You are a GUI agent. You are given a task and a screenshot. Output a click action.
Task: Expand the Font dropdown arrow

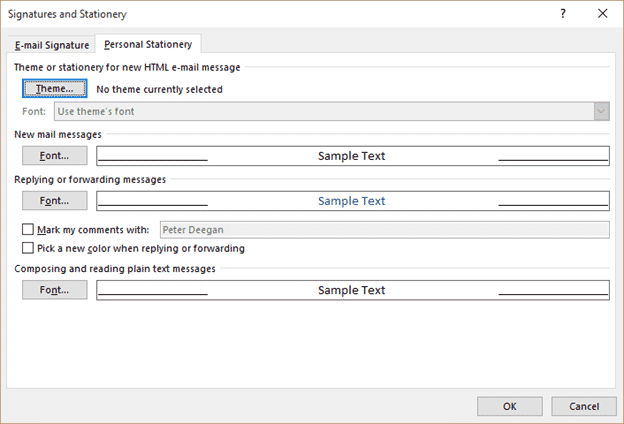coord(601,111)
